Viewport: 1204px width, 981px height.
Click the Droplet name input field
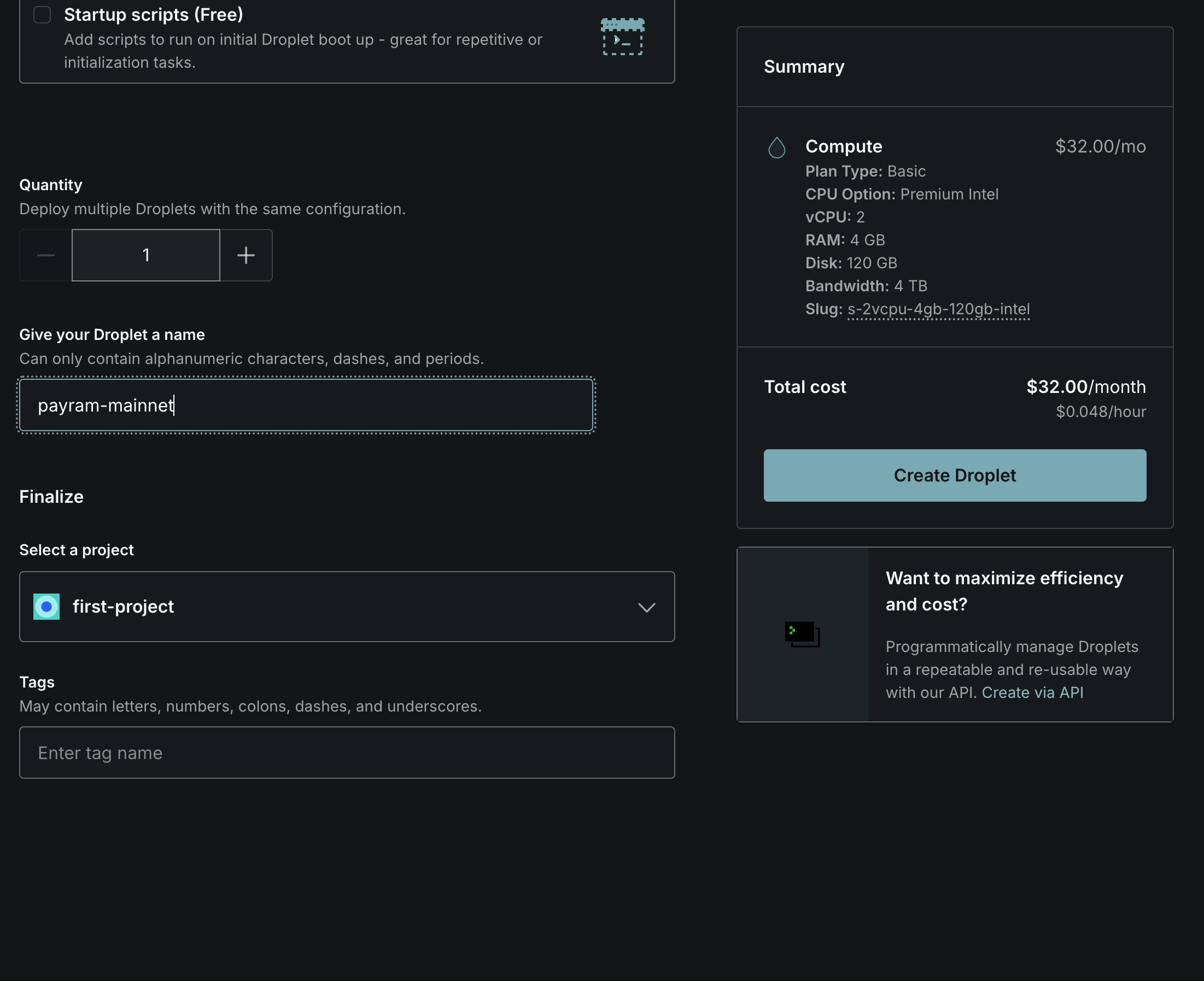tap(306, 405)
